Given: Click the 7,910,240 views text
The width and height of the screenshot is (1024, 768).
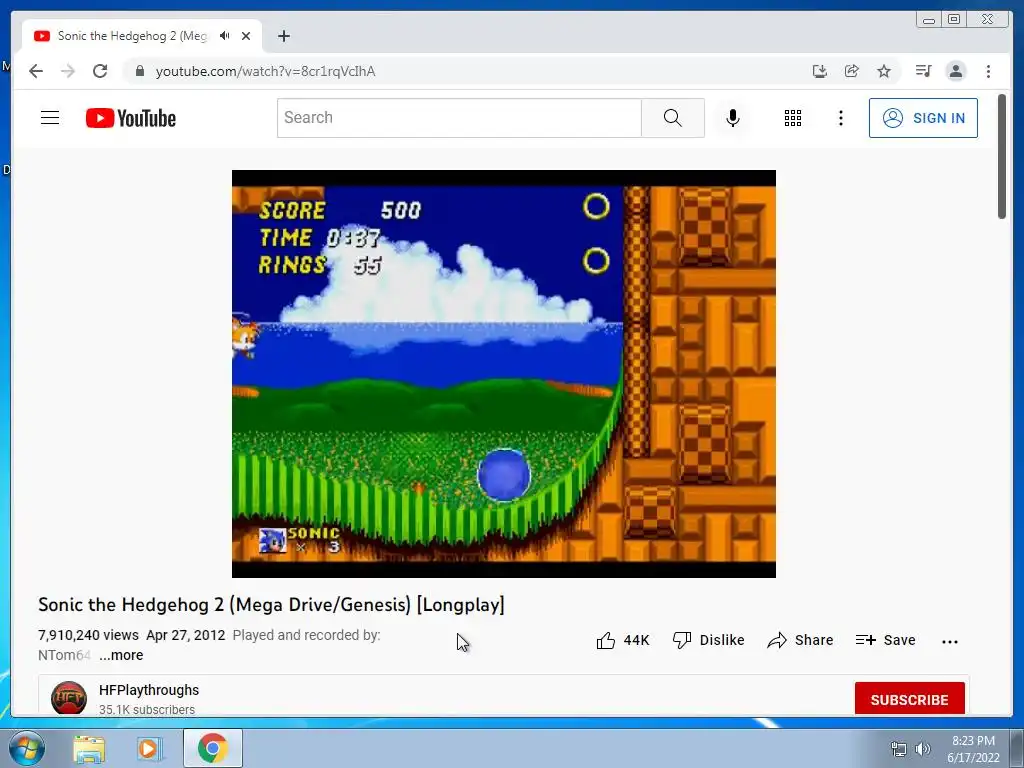Looking at the screenshot, I should click(x=88, y=635).
